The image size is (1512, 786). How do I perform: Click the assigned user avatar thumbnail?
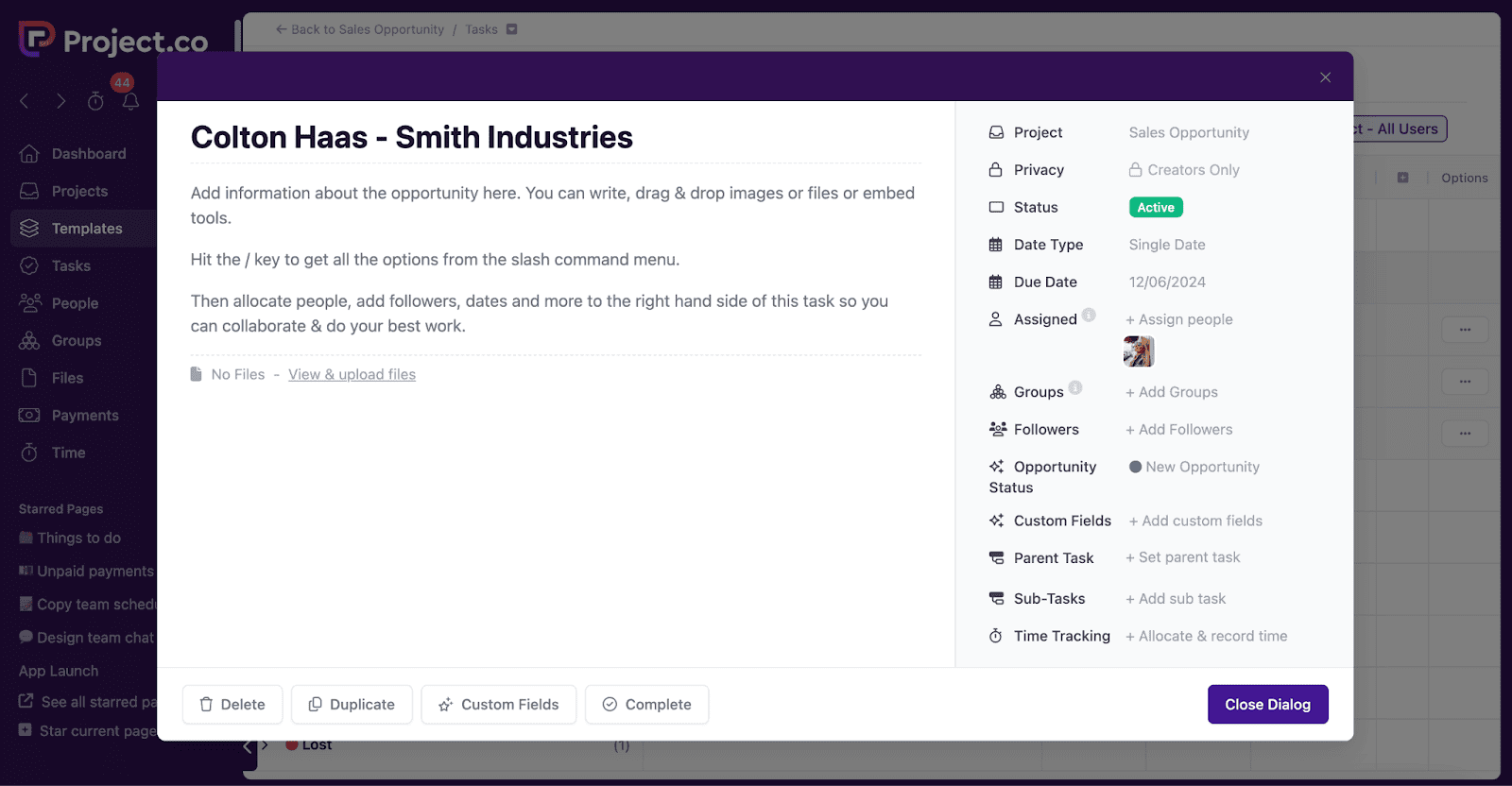pos(1139,351)
